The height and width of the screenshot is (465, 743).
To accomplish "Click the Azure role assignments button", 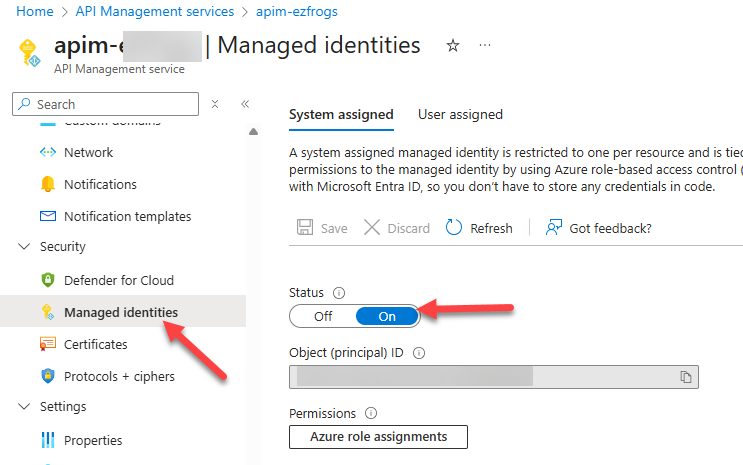I will coord(378,437).
